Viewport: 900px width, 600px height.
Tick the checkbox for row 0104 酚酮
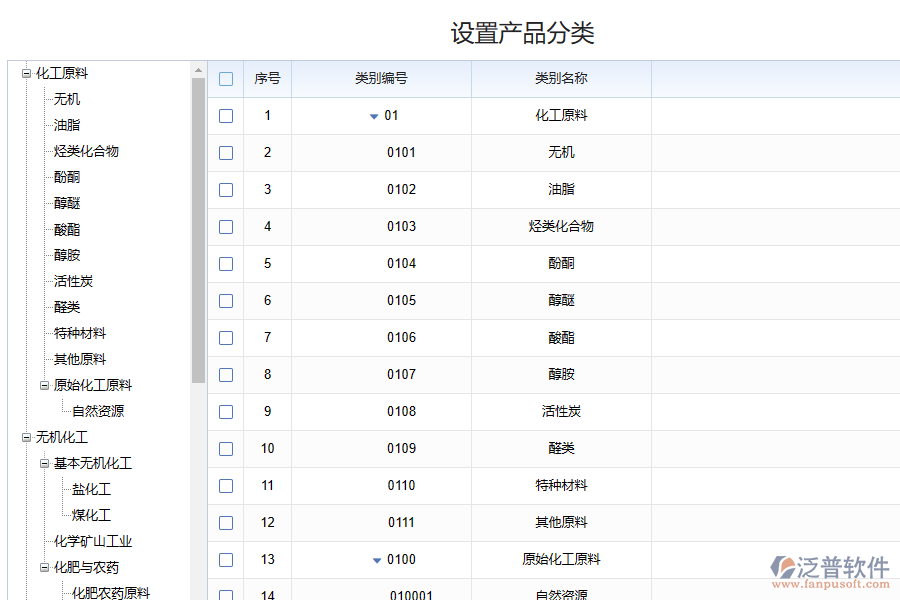[x=226, y=264]
